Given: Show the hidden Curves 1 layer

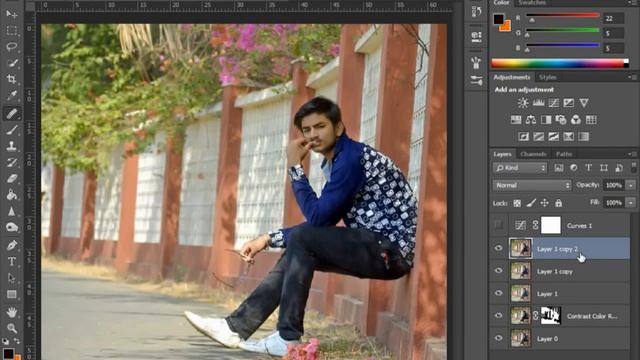Looking at the screenshot, I should [498, 225].
